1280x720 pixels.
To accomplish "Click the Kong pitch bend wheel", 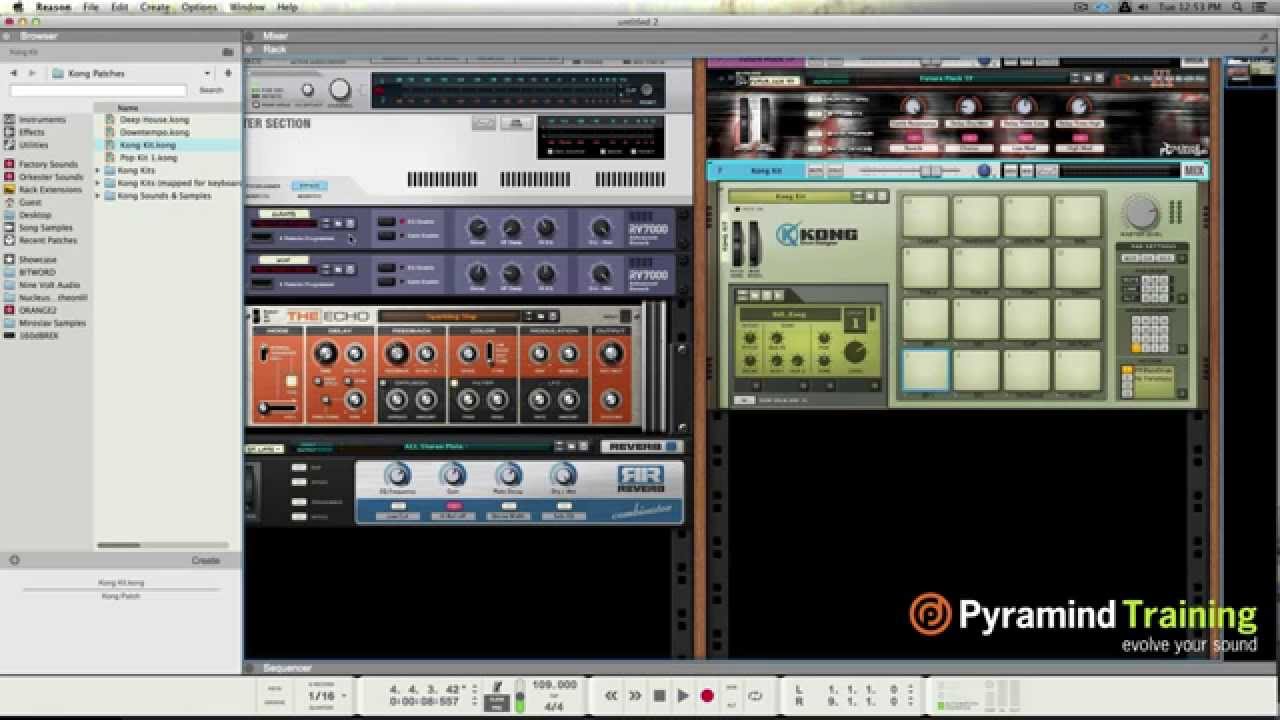I will tap(739, 244).
